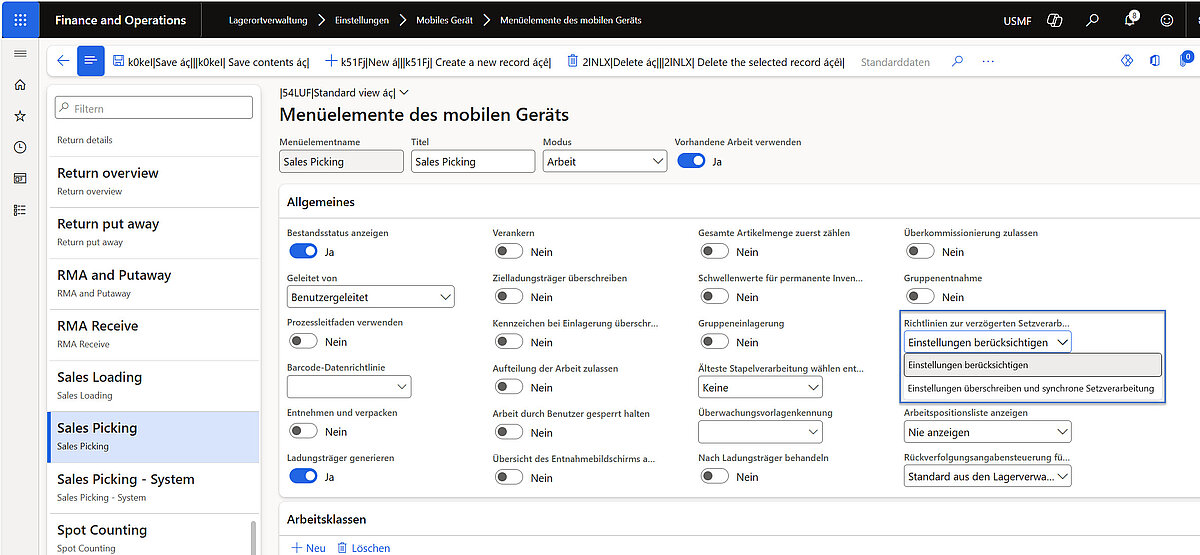Open Recent clock icon in sidebar
This screenshot has width=1200, height=555.
20,147
